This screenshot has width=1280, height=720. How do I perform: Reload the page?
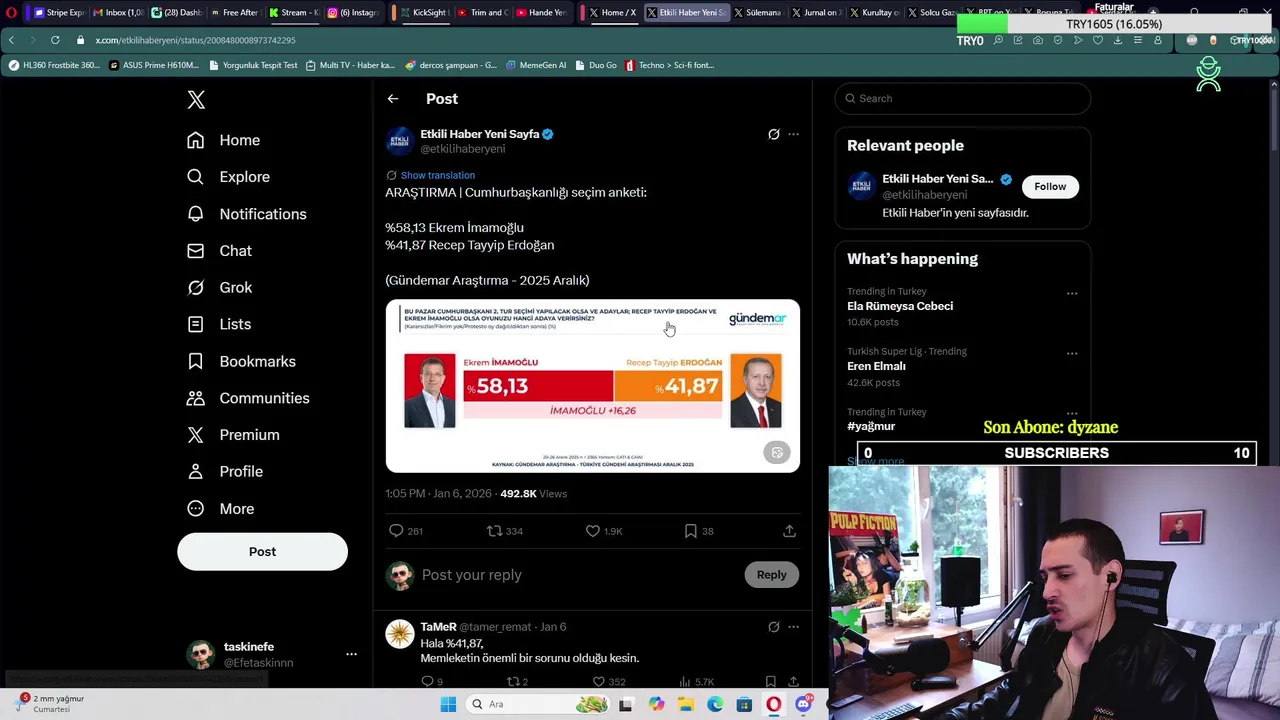pyautogui.click(x=55, y=40)
